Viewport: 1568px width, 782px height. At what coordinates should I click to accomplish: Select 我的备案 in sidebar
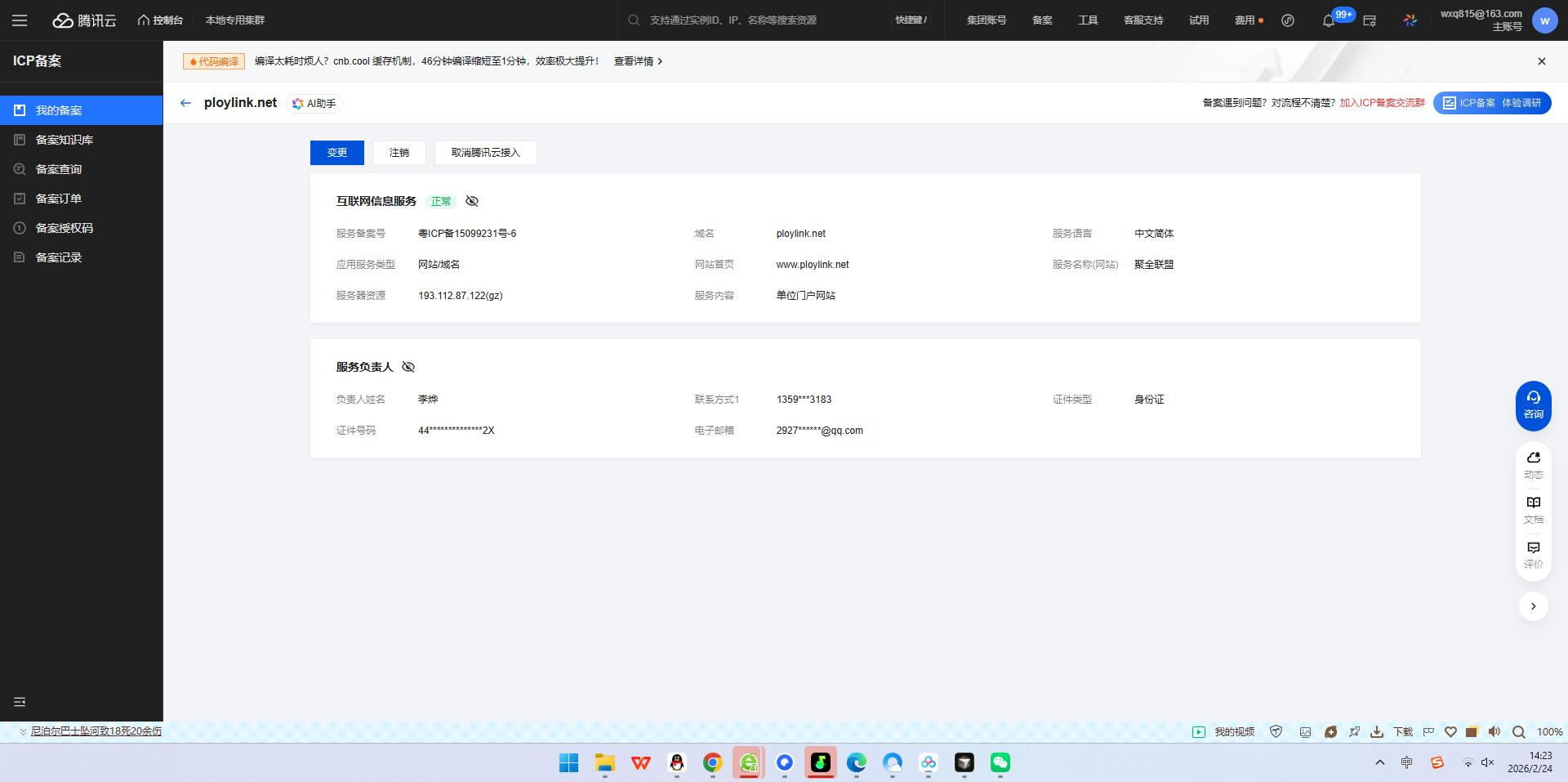pyautogui.click(x=82, y=110)
